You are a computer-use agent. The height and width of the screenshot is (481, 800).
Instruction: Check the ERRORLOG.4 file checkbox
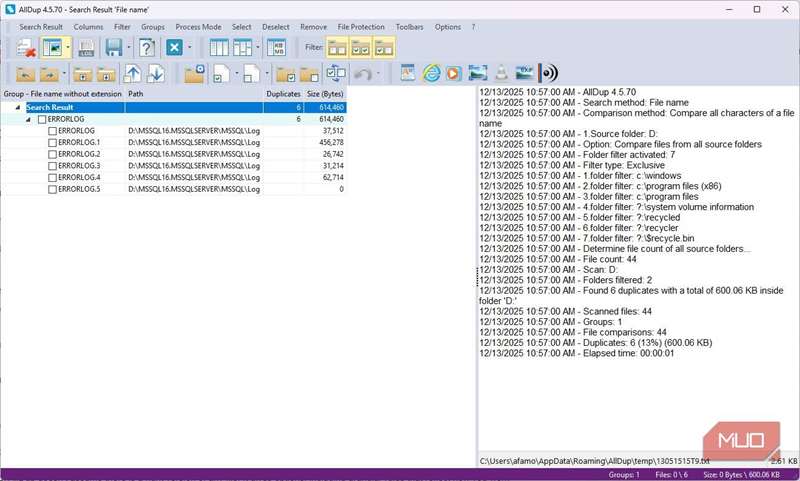point(52,178)
